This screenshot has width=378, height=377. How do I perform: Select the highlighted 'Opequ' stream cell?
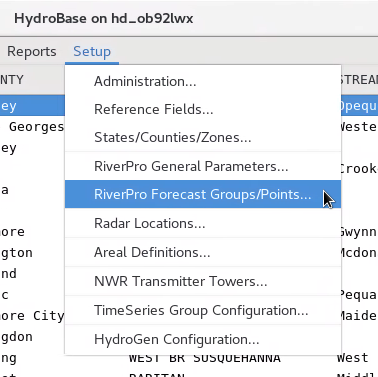coord(359,106)
